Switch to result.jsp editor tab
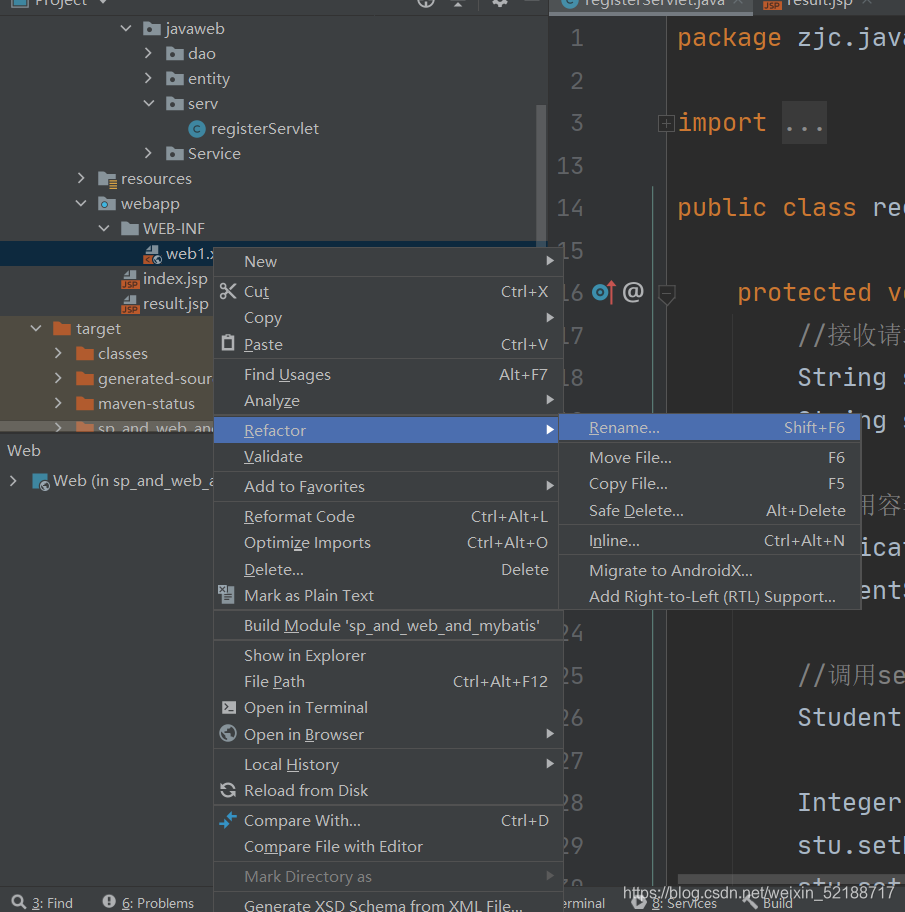This screenshot has height=912, width=905. pyautogui.click(x=818, y=3)
